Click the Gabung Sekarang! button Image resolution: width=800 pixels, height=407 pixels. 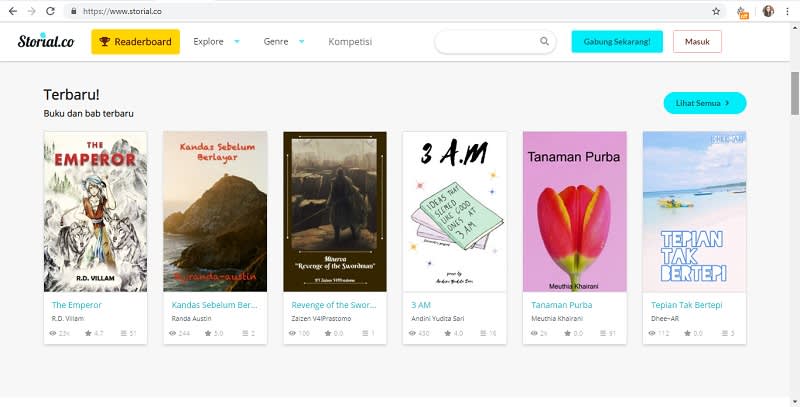tap(616, 42)
